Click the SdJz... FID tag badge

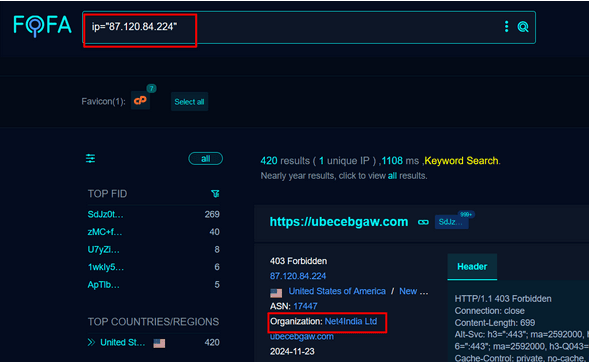pyautogui.click(x=451, y=222)
